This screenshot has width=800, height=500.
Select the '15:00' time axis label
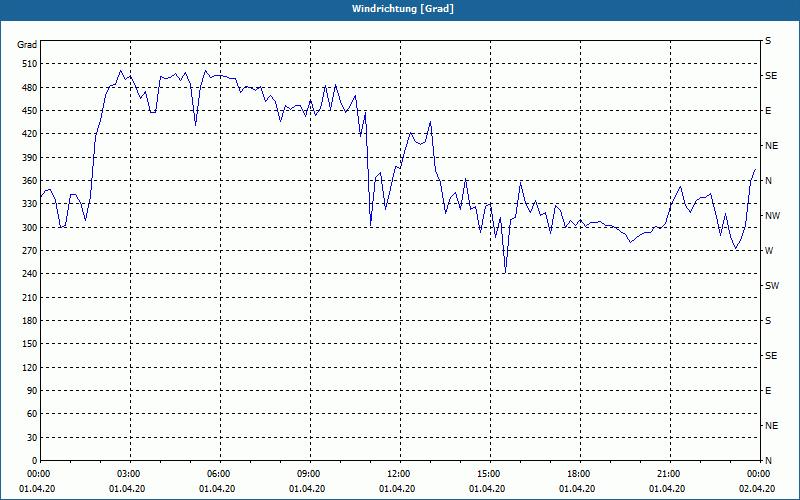(488, 474)
